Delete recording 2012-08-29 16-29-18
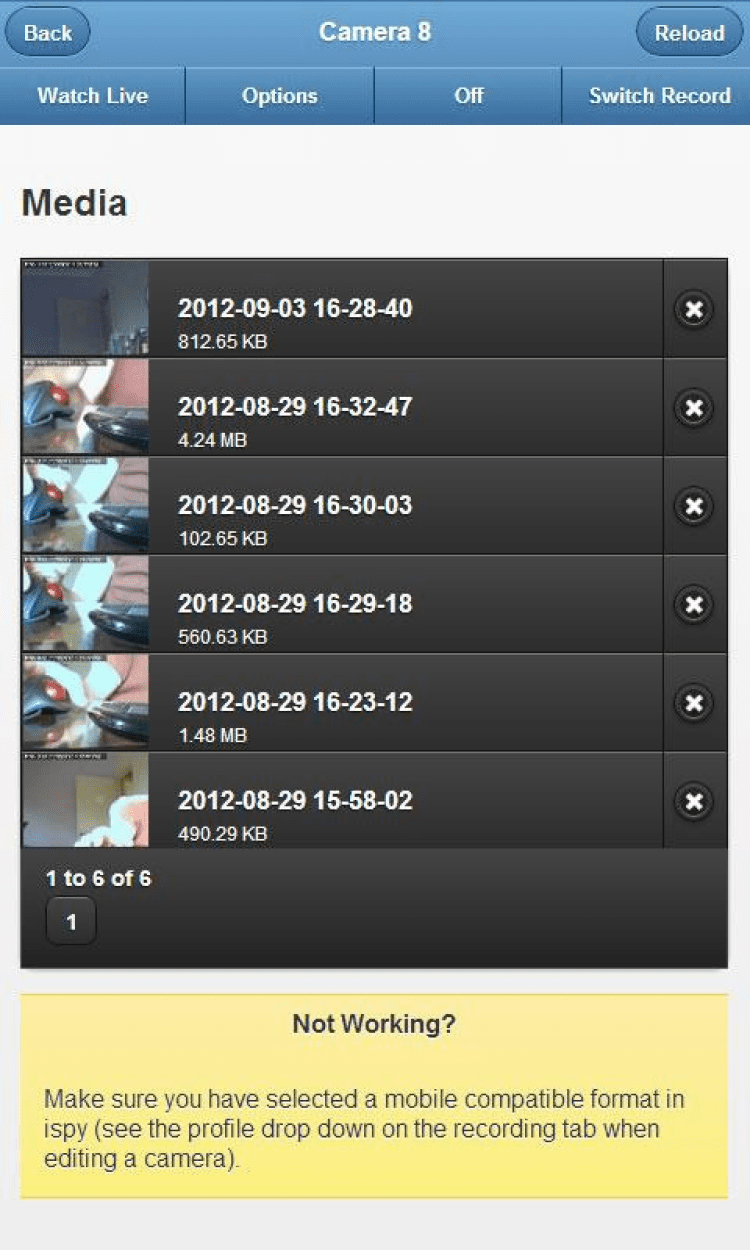The width and height of the screenshot is (750, 1250). 694,605
